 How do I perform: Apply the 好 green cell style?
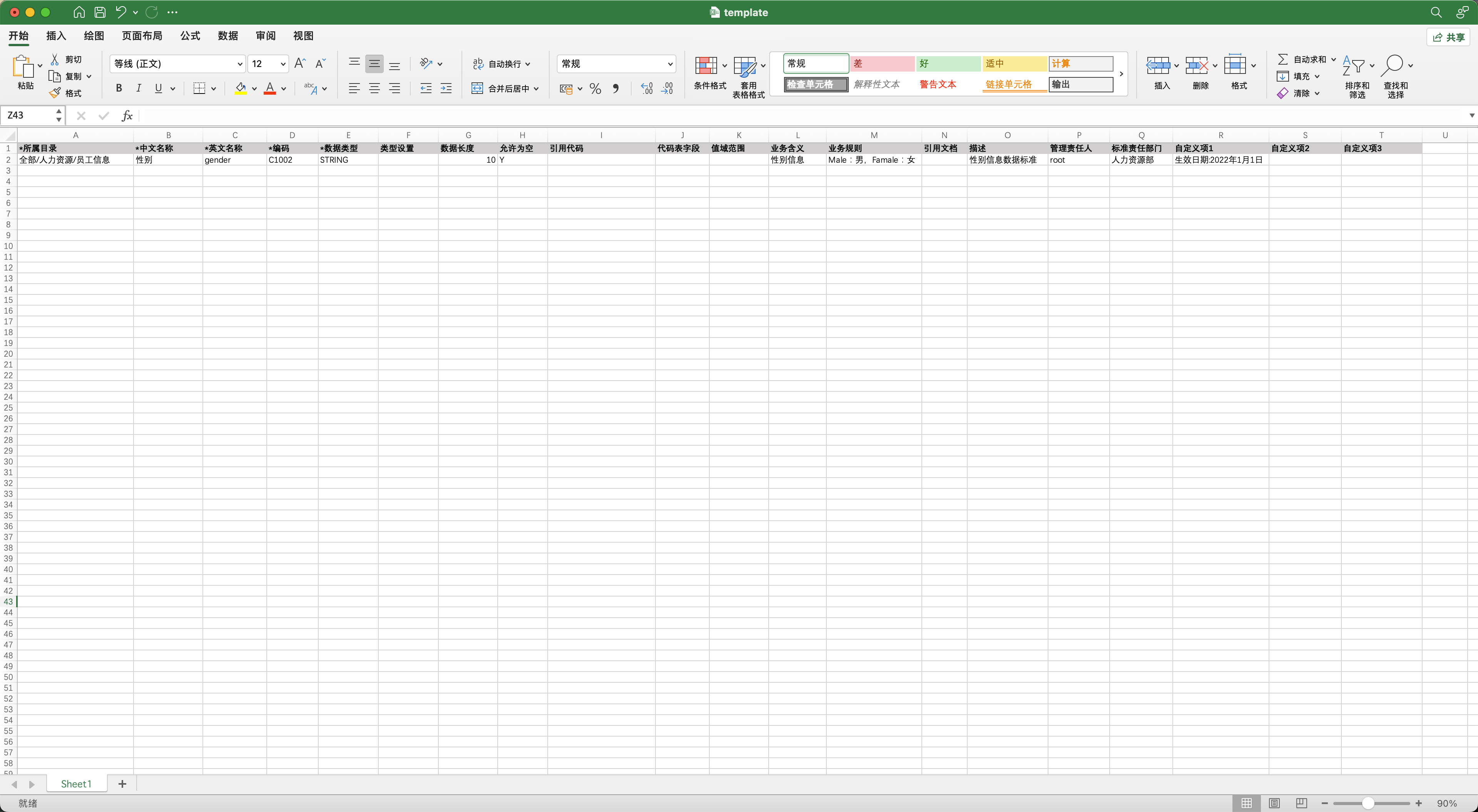[x=948, y=64]
